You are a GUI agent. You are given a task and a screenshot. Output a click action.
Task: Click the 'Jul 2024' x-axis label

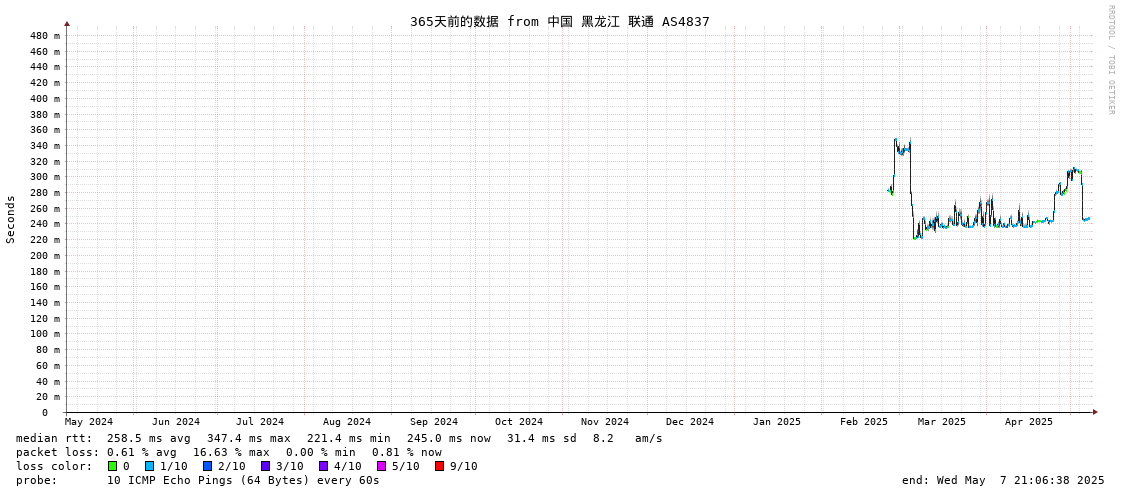(260, 422)
